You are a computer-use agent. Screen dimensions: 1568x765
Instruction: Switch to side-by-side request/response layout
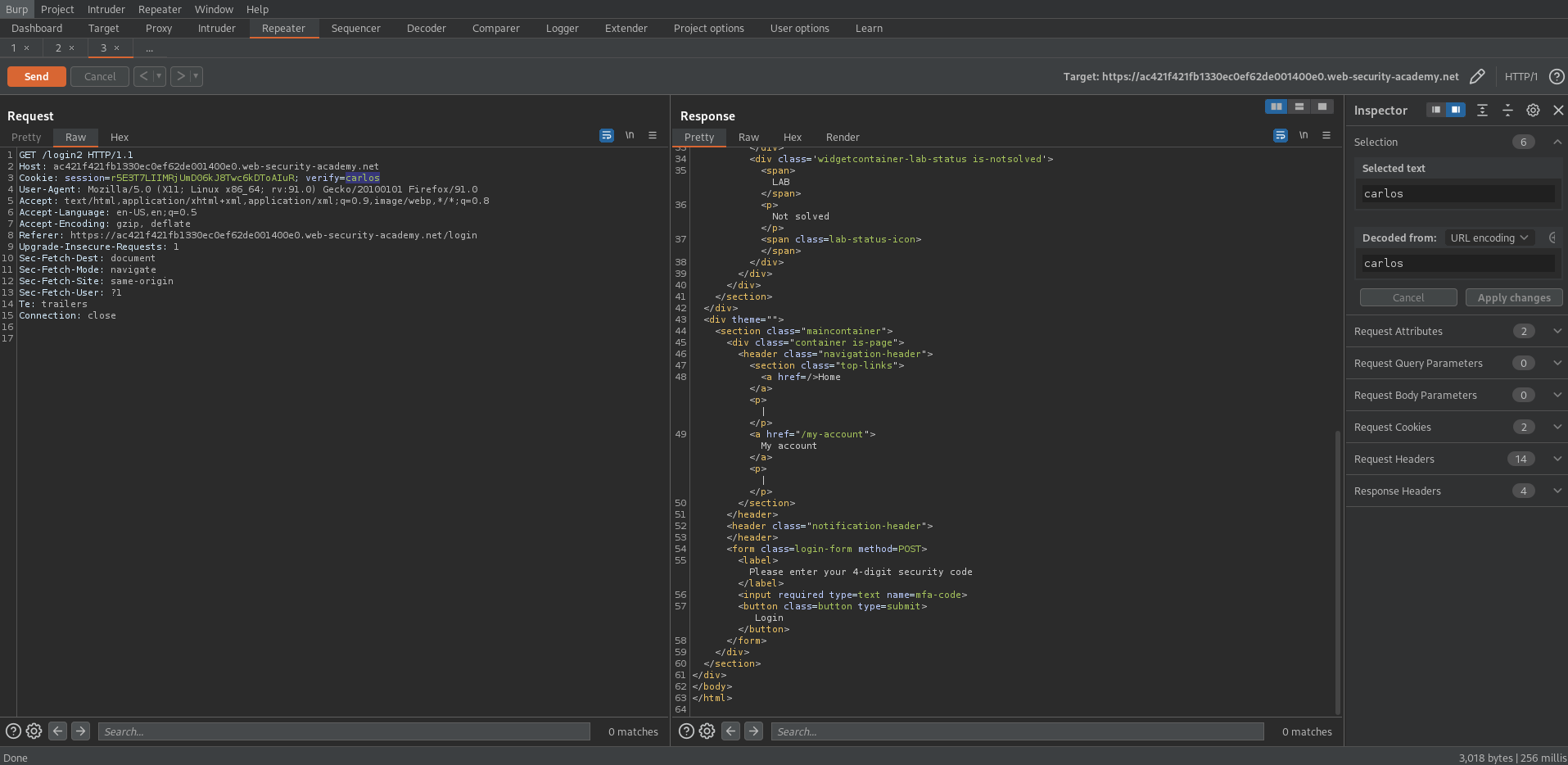(1276, 106)
